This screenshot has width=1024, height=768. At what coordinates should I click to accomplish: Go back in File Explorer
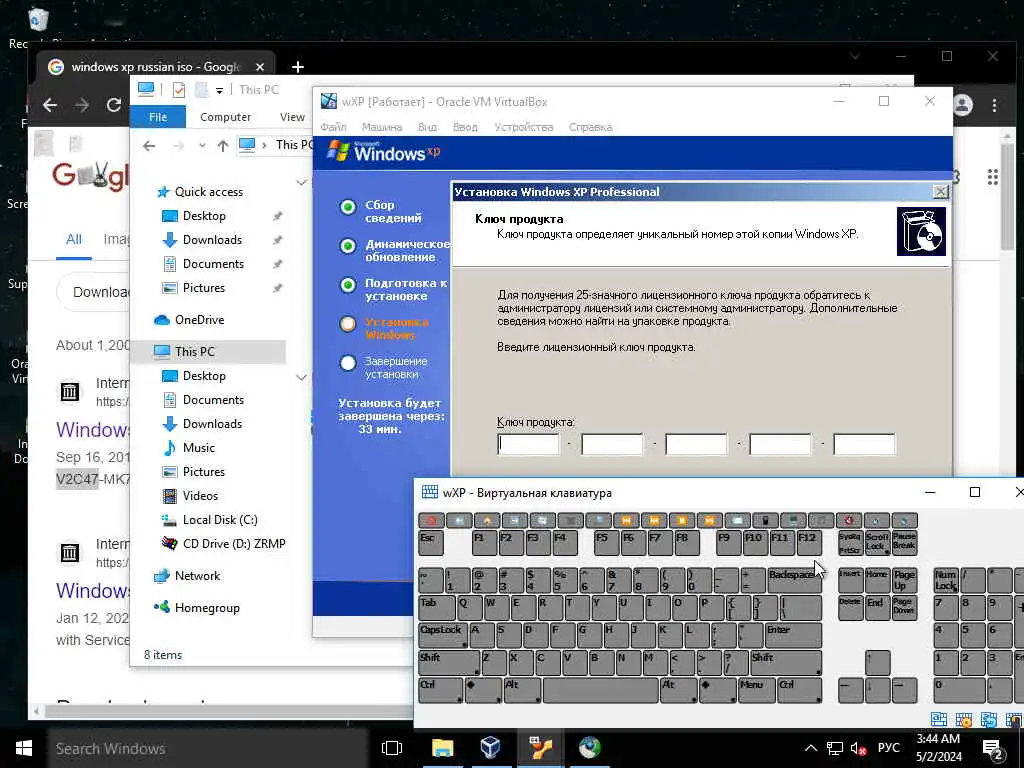click(x=149, y=146)
